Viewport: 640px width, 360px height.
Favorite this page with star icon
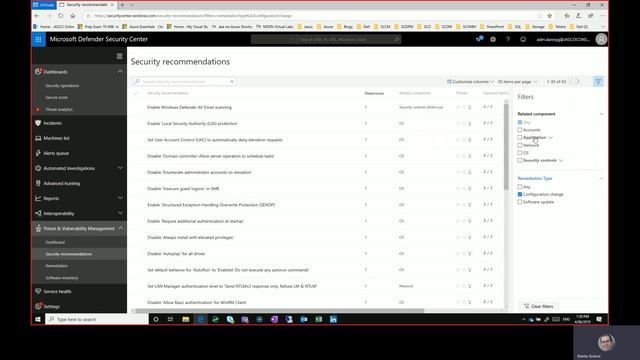(549, 16)
